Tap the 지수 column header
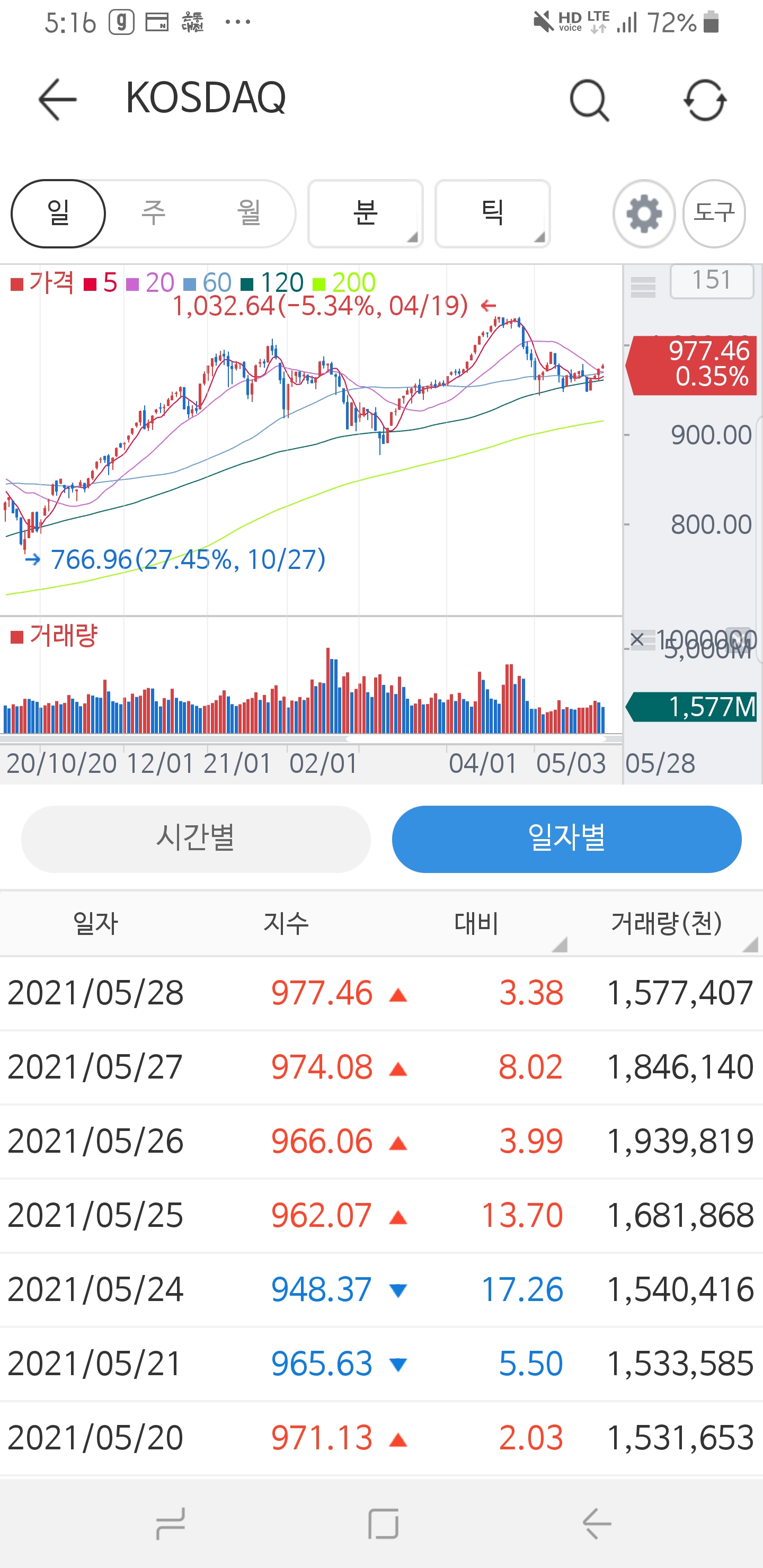The height and width of the screenshot is (1568, 763). tap(286, 924)
